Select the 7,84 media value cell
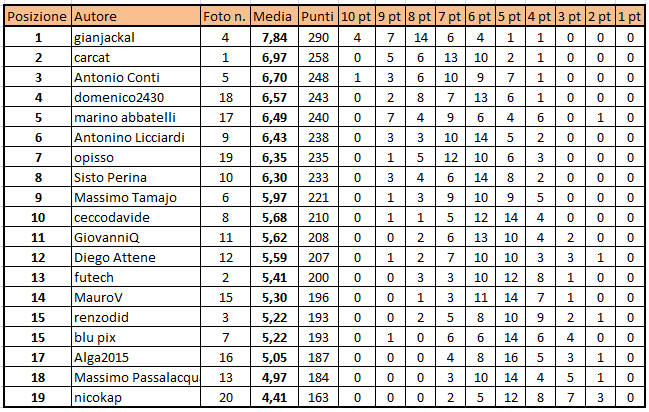 pyautogui.click(x=274, y=38)
